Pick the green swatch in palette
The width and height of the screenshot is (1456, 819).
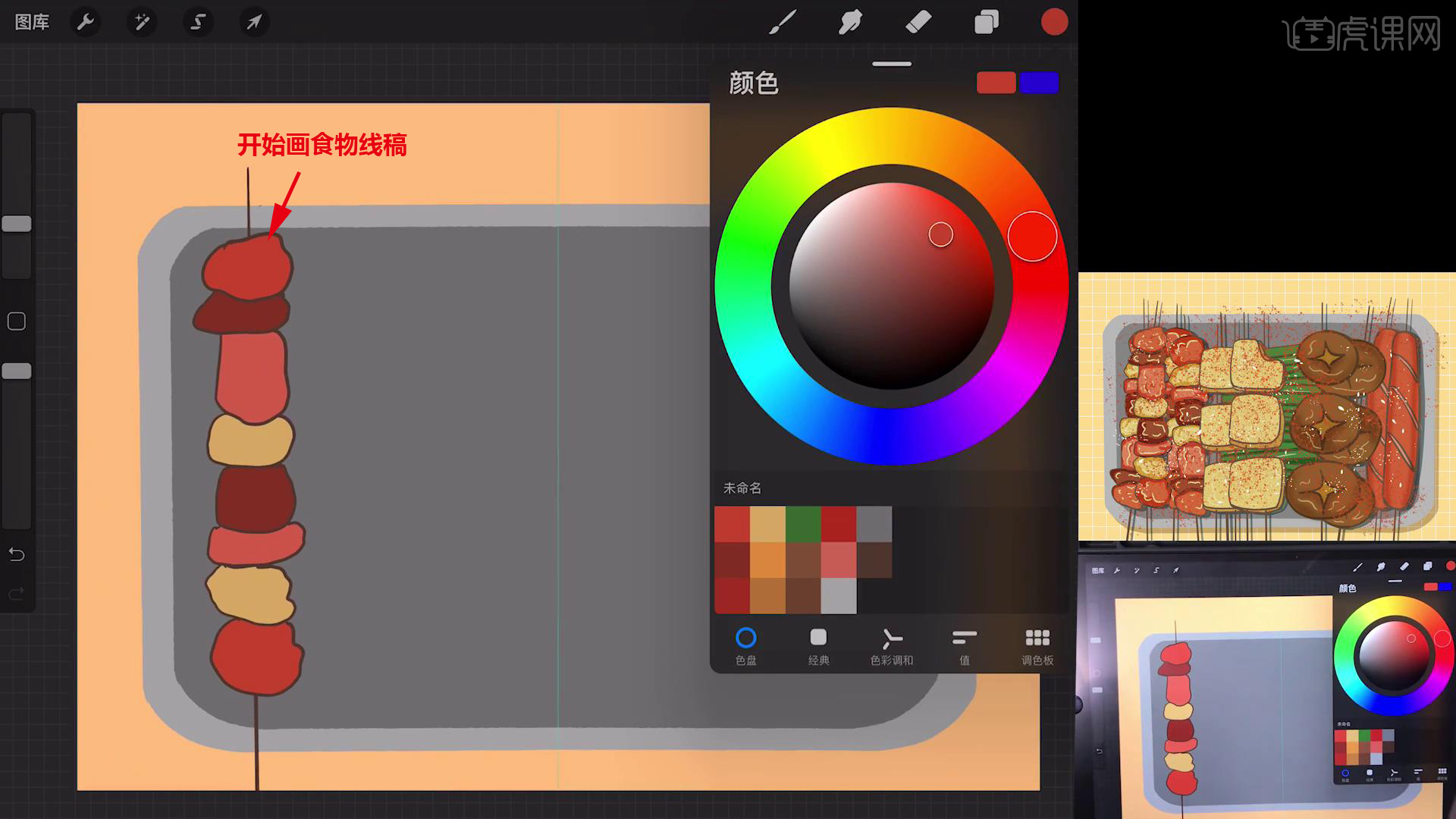[x=802, y=523]
